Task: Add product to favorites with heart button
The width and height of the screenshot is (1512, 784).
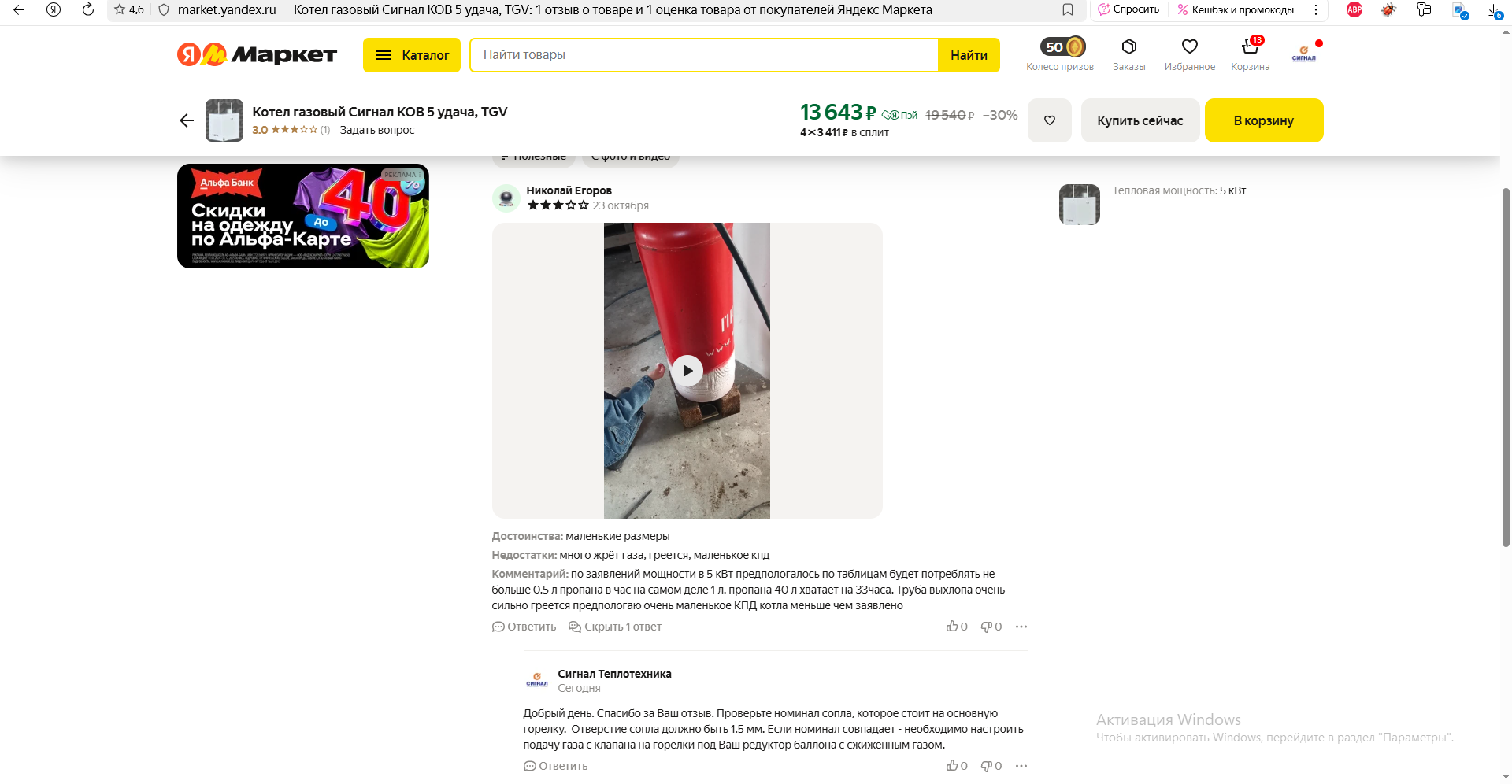Action: [1049, 120]
